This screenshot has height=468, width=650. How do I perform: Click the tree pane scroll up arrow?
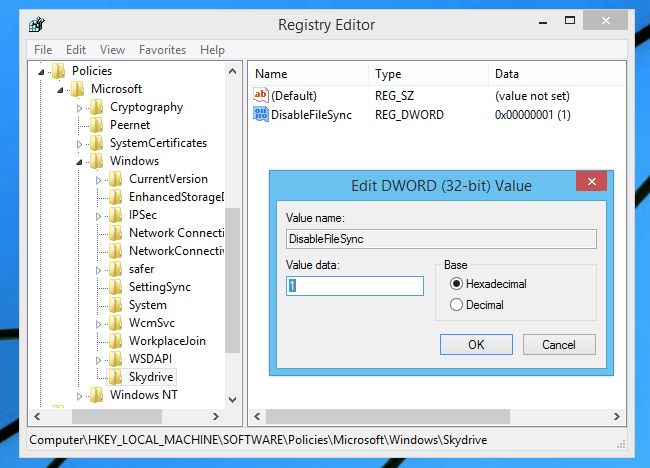click(233, 71)
